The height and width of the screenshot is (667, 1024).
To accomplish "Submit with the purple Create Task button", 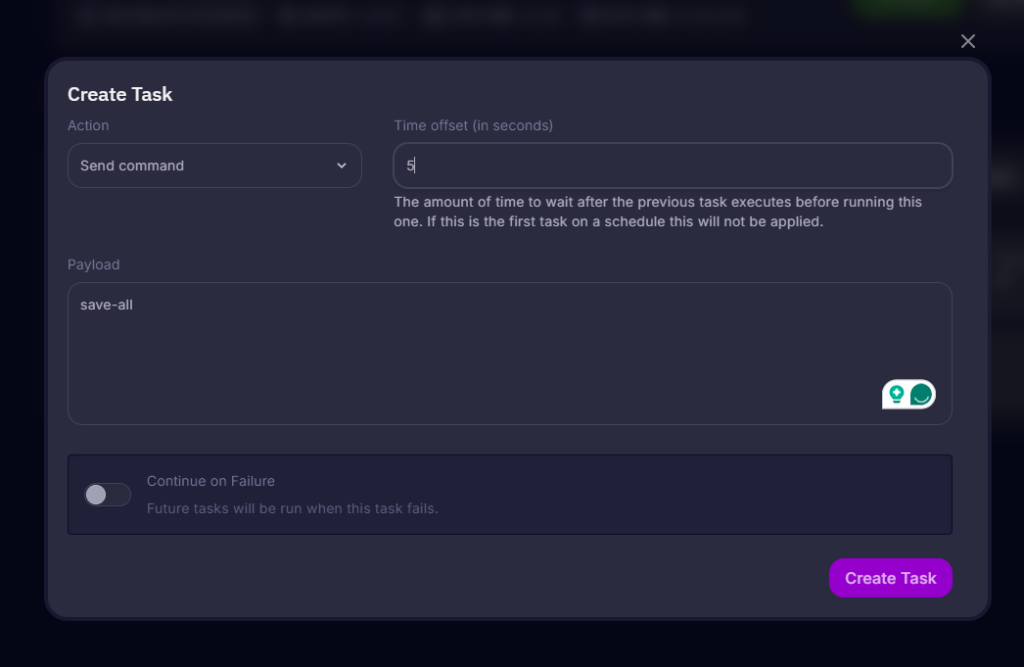I will (x=890, y=578).
